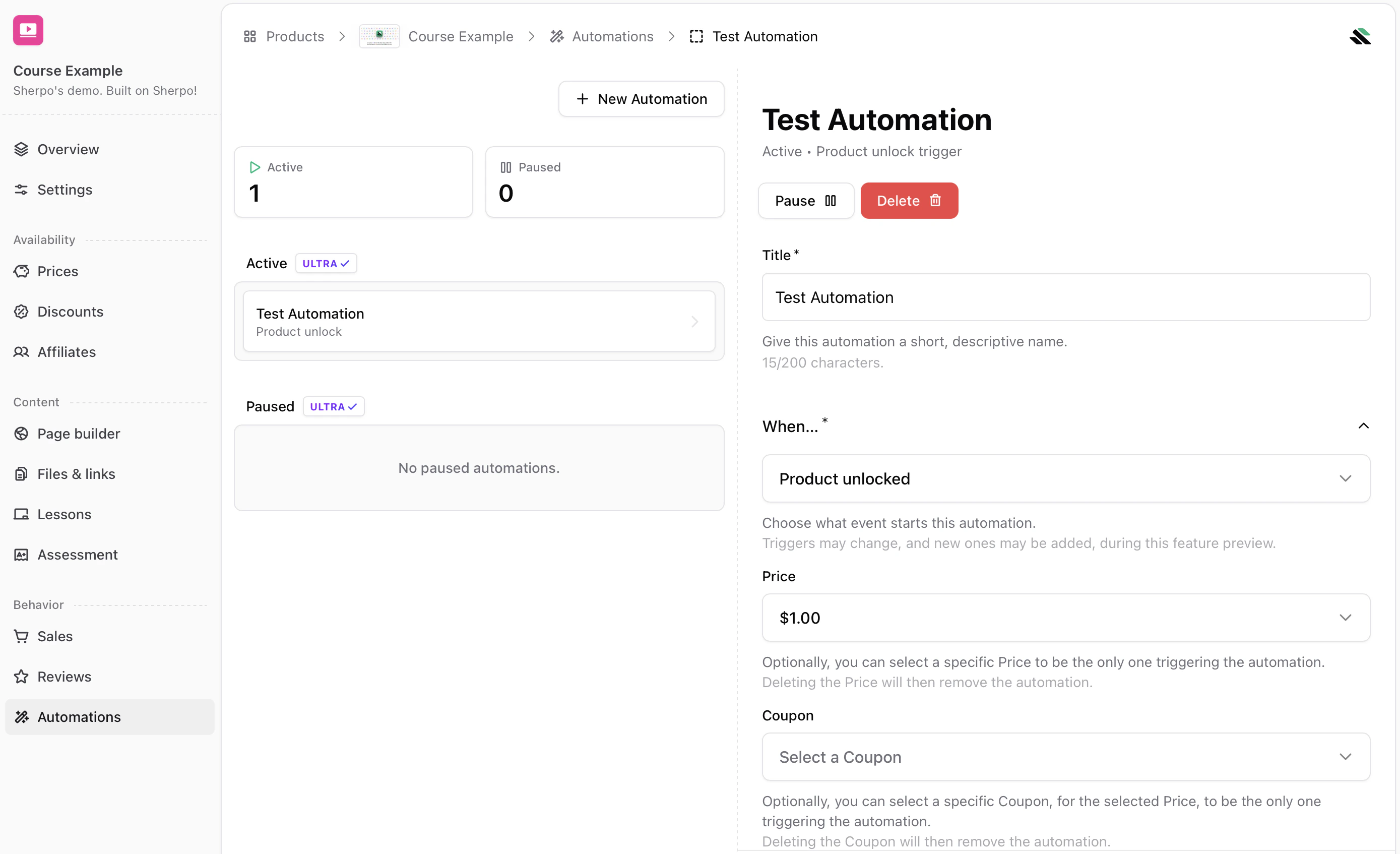Select the Reviews star icon

[21, 676]
